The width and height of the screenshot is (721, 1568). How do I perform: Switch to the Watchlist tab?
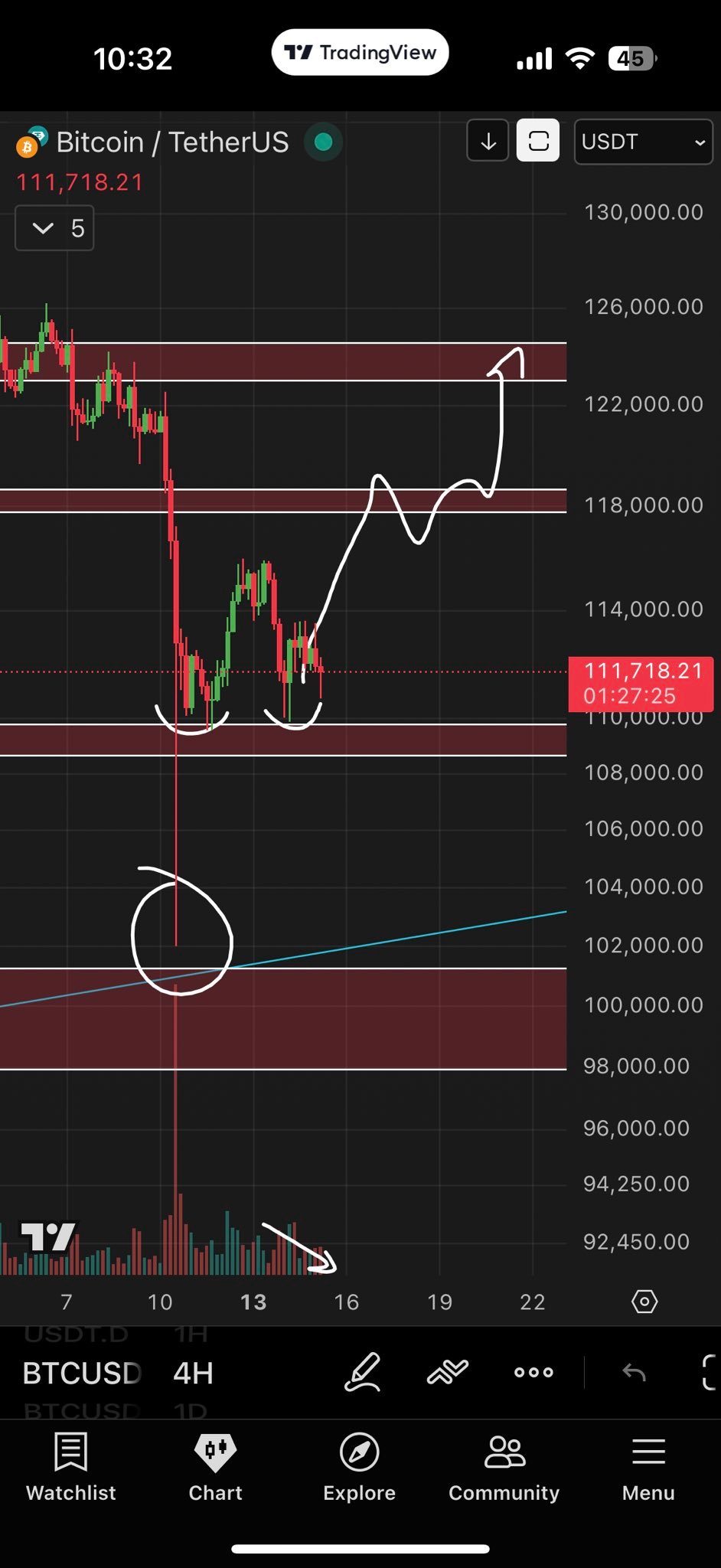pos(71,1467)
